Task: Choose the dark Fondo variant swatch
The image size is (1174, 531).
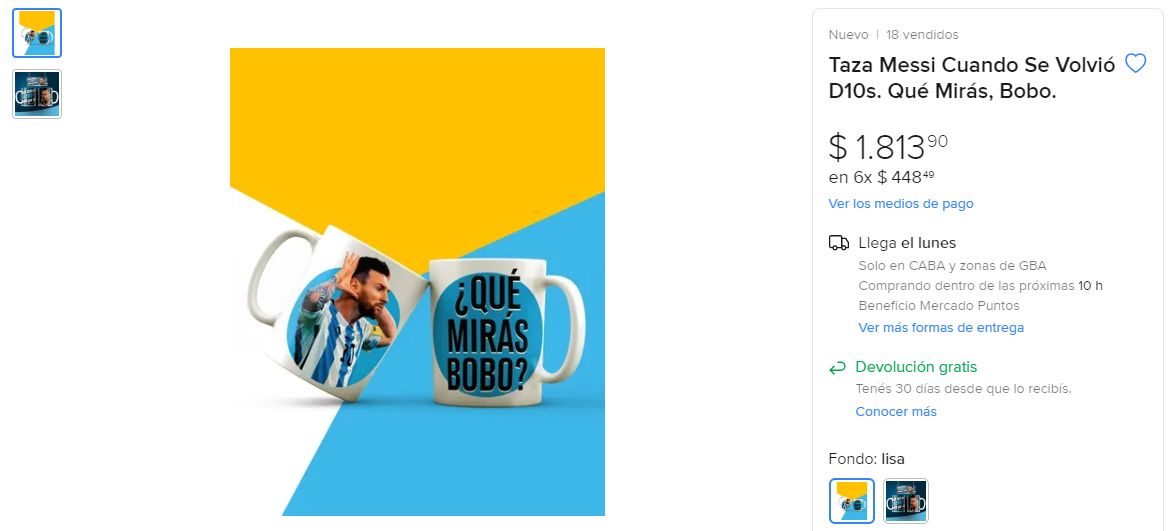Action: [905, 500]
